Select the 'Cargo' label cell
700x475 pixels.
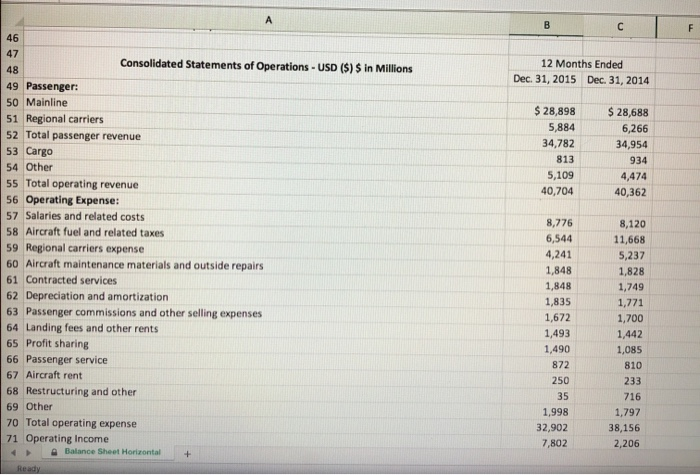(39, 151)
